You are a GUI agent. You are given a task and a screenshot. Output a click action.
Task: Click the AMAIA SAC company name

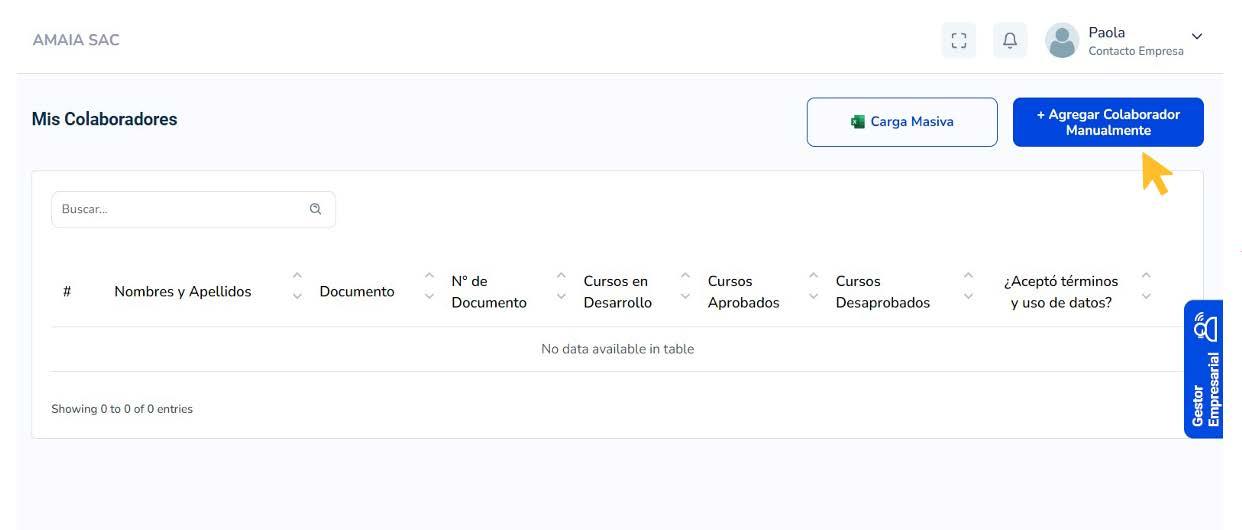76,40
